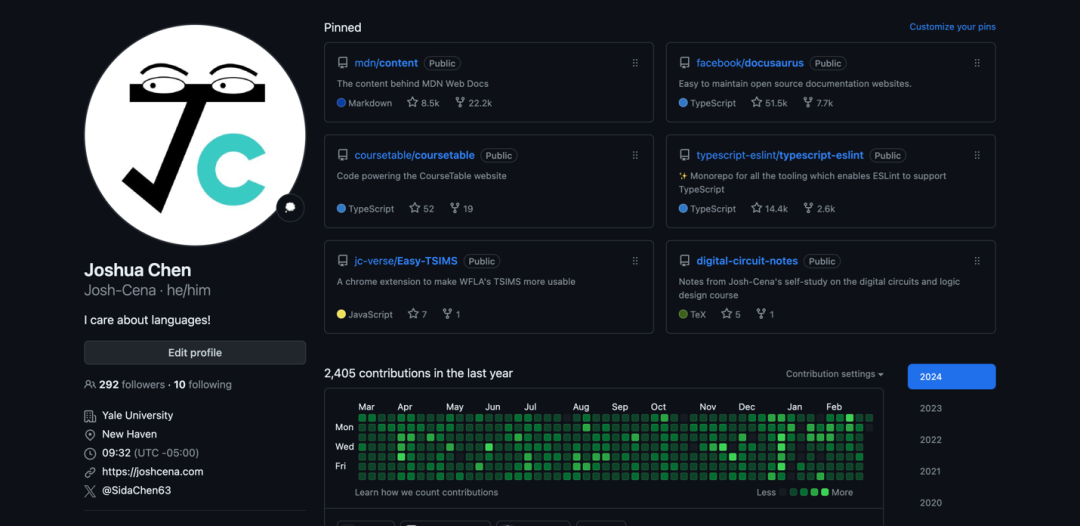Click the Josh-Cena · he/him username text

pyautogui.click(x=147, y=291)
